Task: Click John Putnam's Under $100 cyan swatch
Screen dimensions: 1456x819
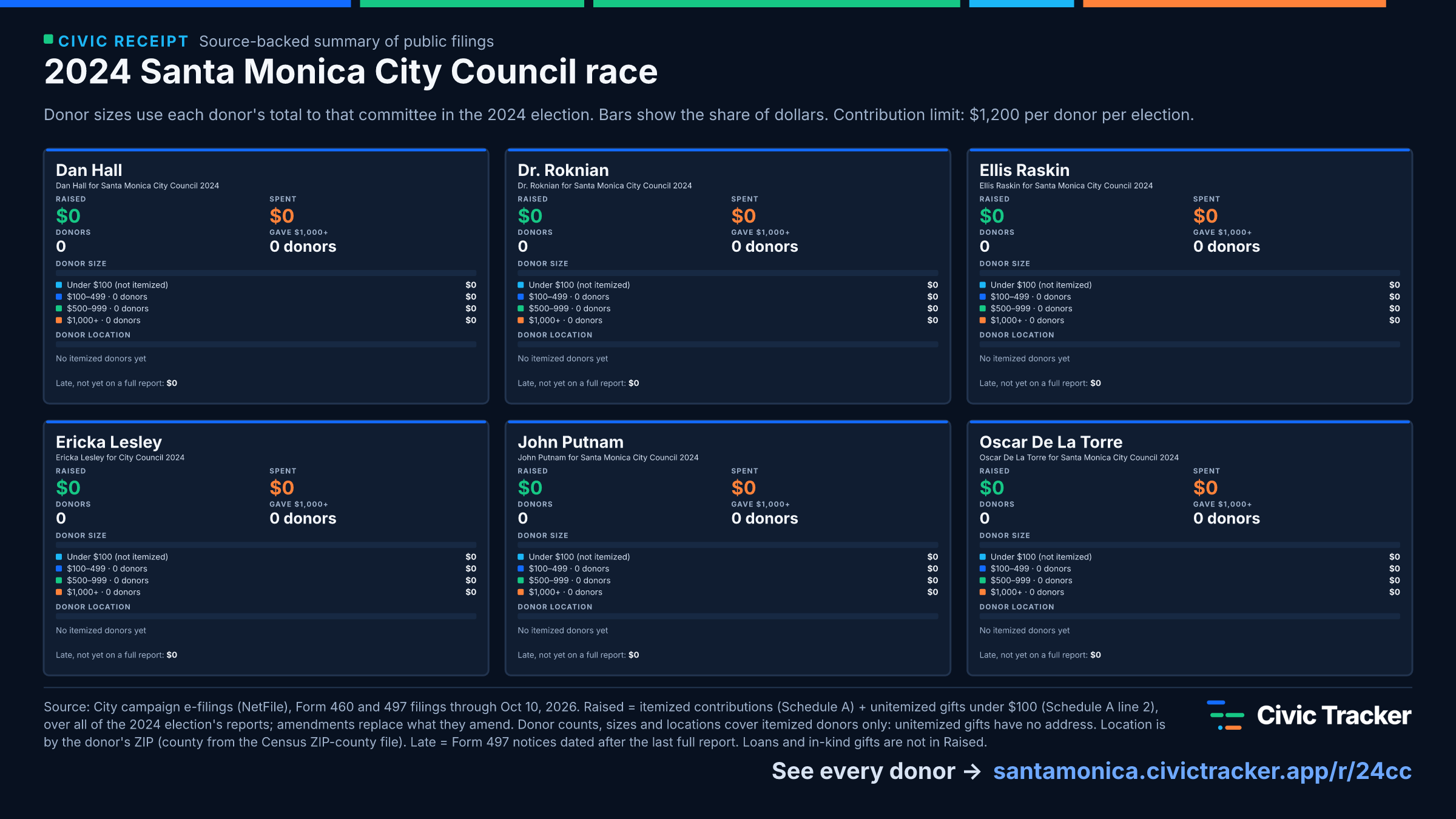Action: coord(521,557)
